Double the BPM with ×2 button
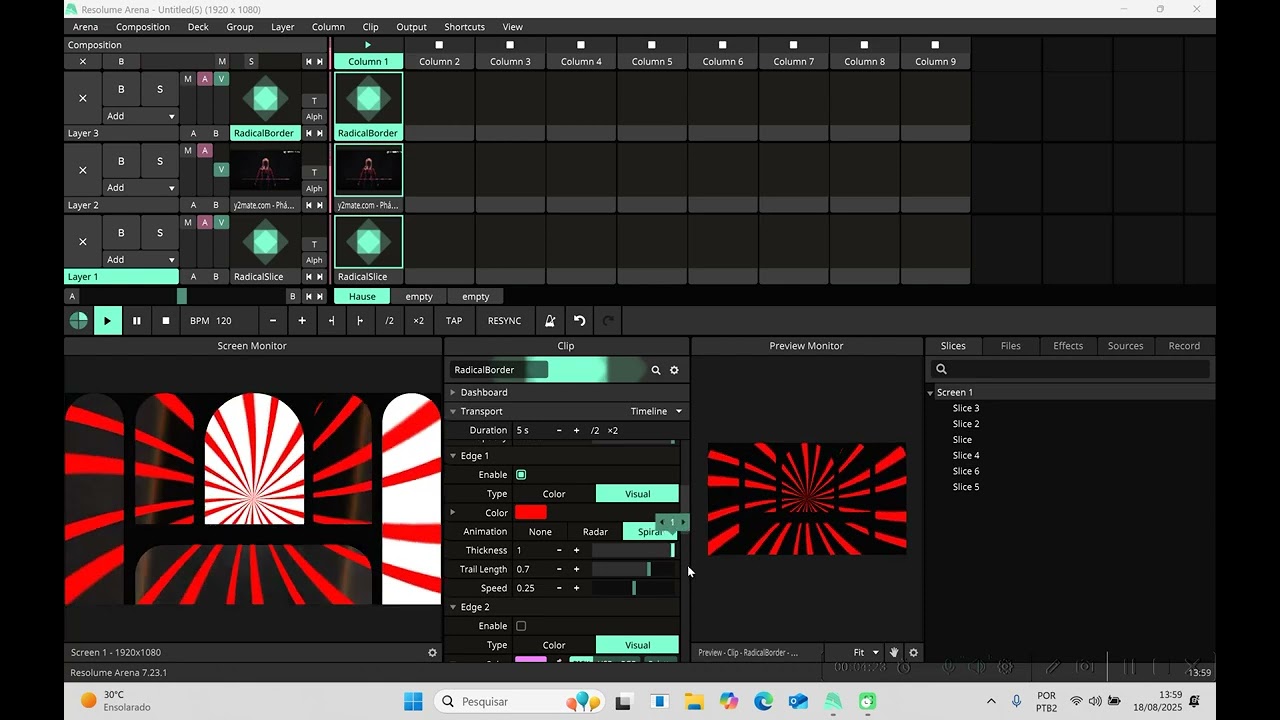The image size is (1280, 720). pos(418,321)
